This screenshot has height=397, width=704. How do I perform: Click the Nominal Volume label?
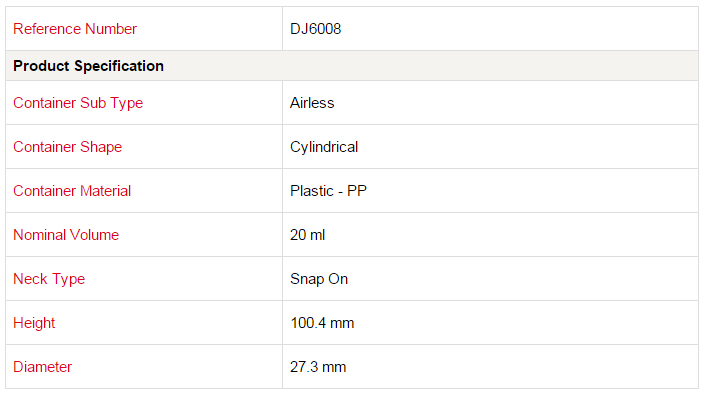pyautogui.click(x=66, y=235)
